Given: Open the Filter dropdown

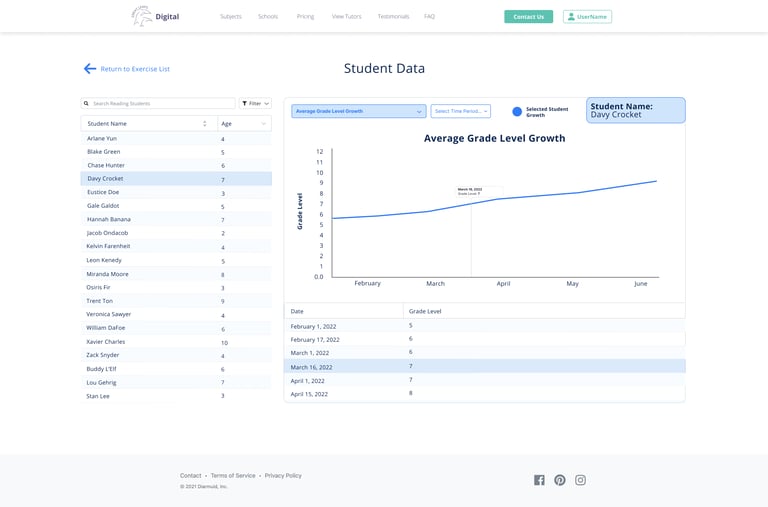Looking at the screenshot, I should 255,103.
